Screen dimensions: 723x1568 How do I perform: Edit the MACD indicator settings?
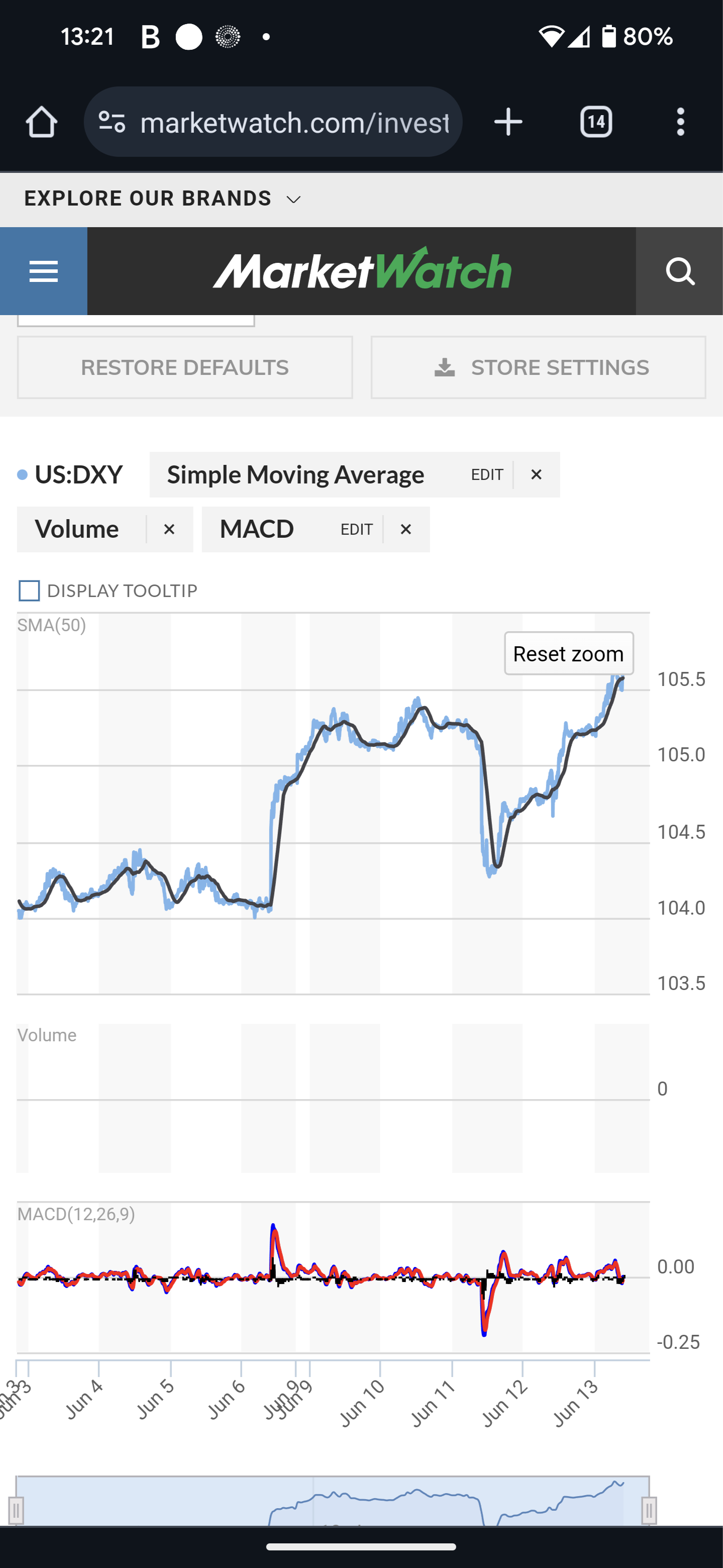357,530
